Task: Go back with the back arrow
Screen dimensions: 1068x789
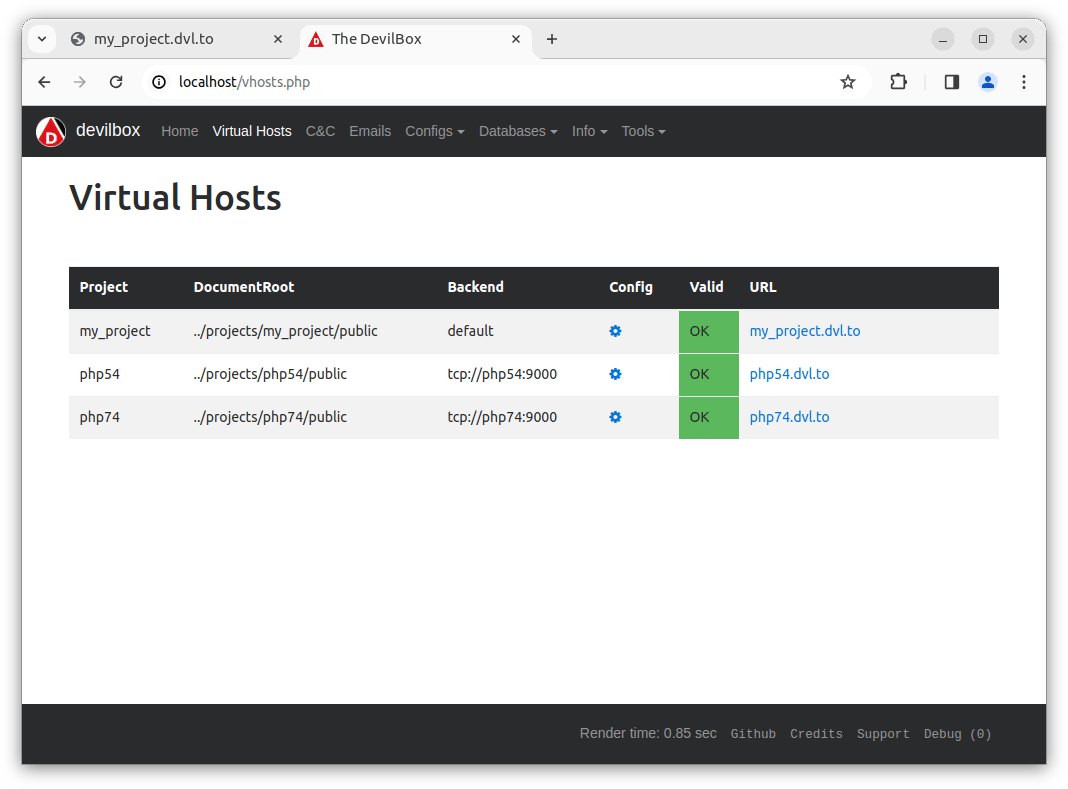Action: (x=44, y=82)
